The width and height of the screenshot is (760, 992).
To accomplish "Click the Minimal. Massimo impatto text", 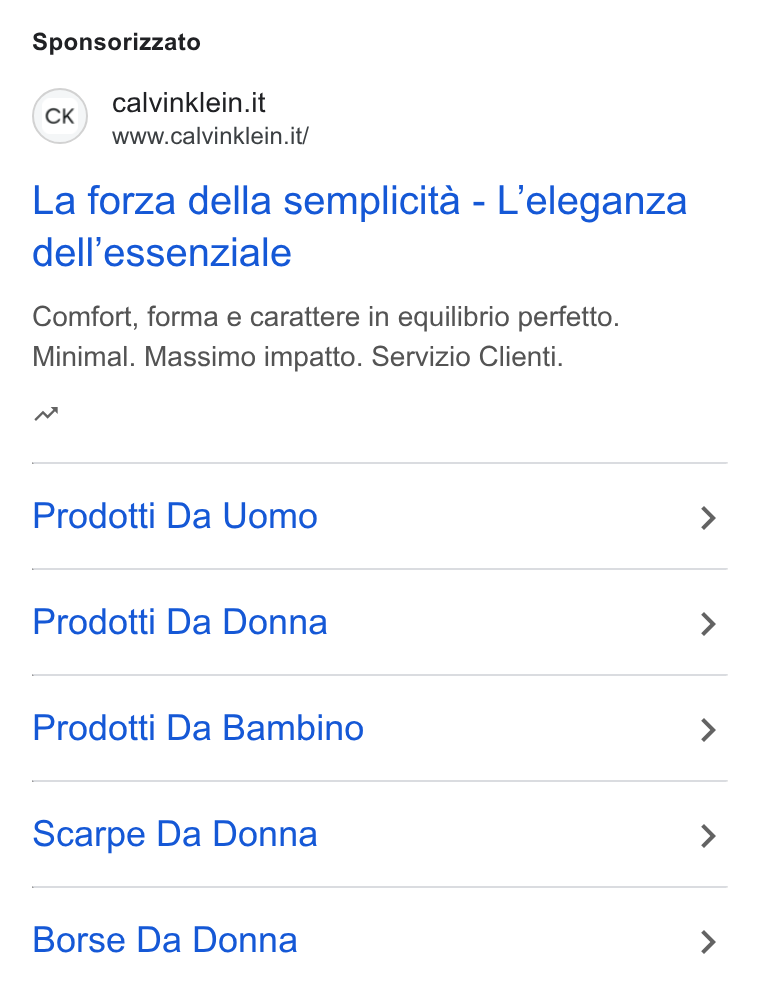I will click(198, 357).
